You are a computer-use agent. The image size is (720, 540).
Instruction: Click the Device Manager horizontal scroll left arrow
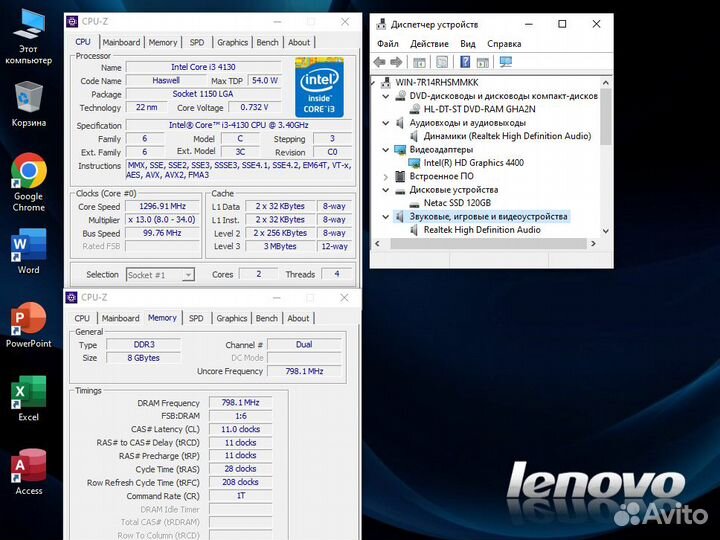377,243
